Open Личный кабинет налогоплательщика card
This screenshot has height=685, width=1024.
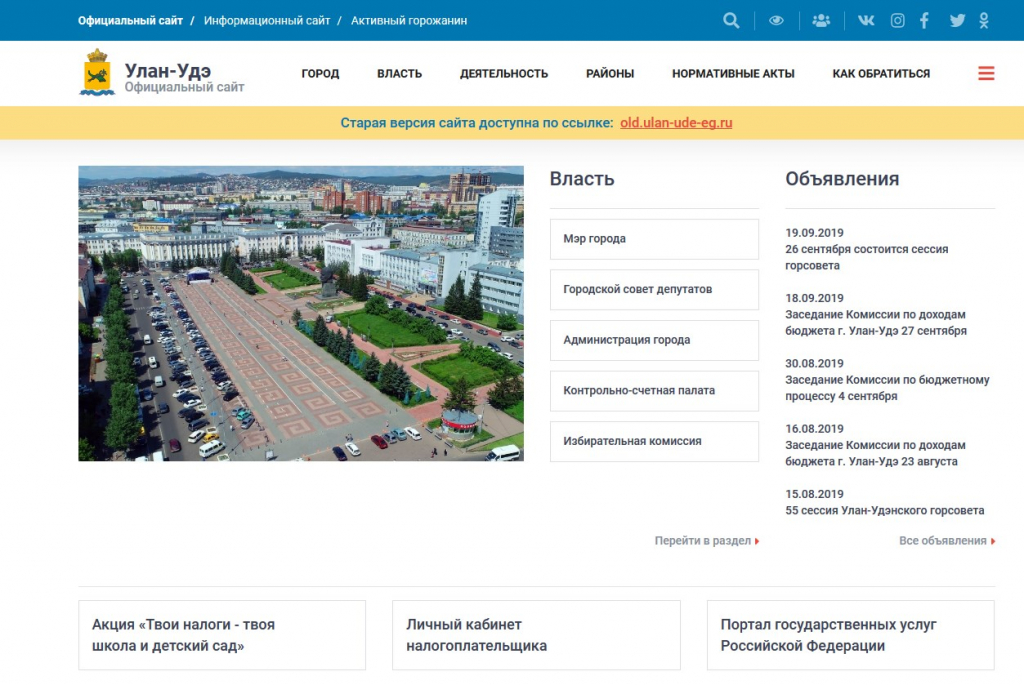[x=536, y=635]
